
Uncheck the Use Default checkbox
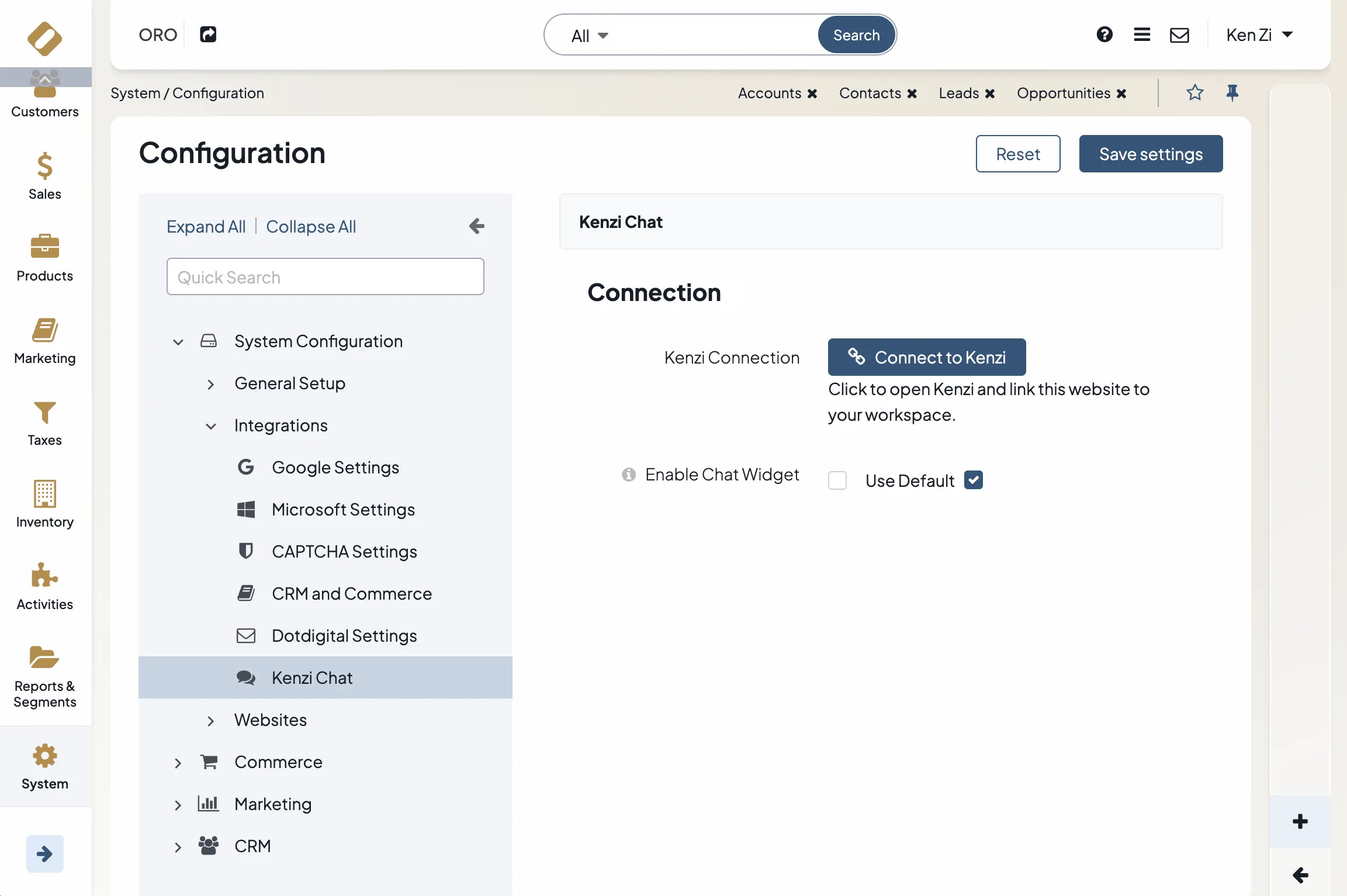[x=973, y=480]
